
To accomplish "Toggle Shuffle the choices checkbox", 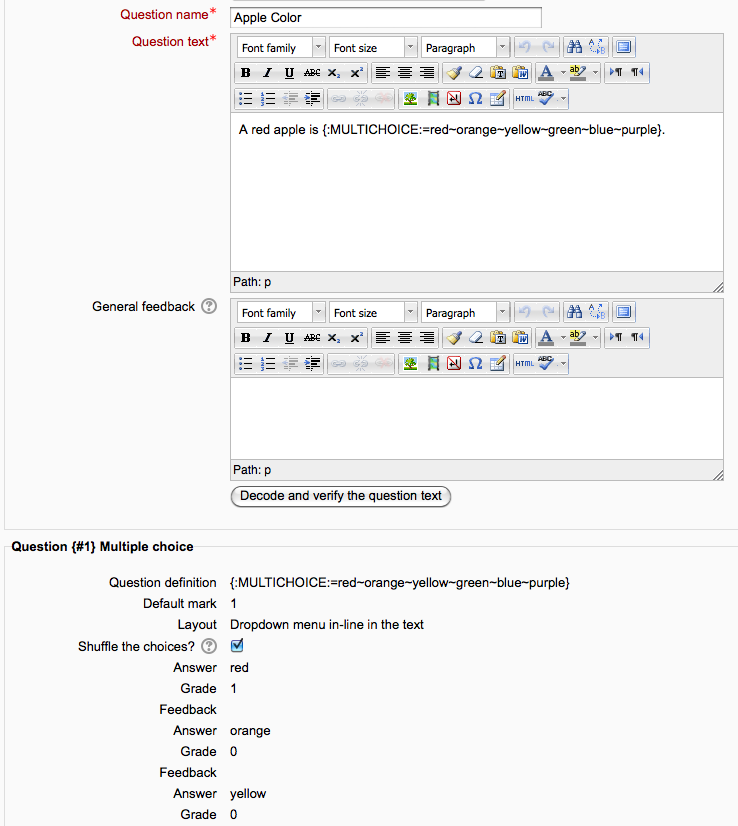I will tap(237, 645).
